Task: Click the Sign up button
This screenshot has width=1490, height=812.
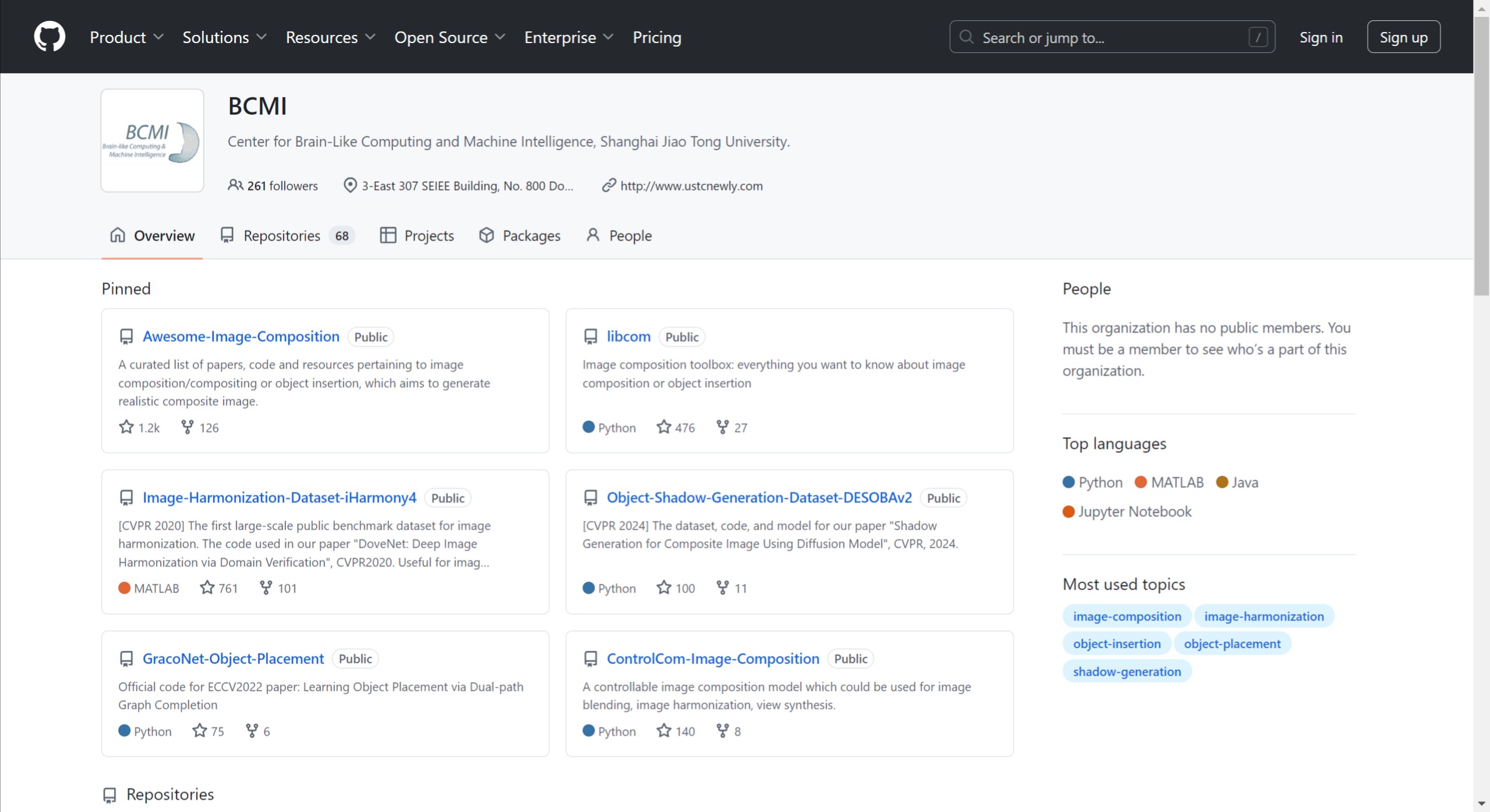Action: pyautogui.click(x=1404, y=37)
